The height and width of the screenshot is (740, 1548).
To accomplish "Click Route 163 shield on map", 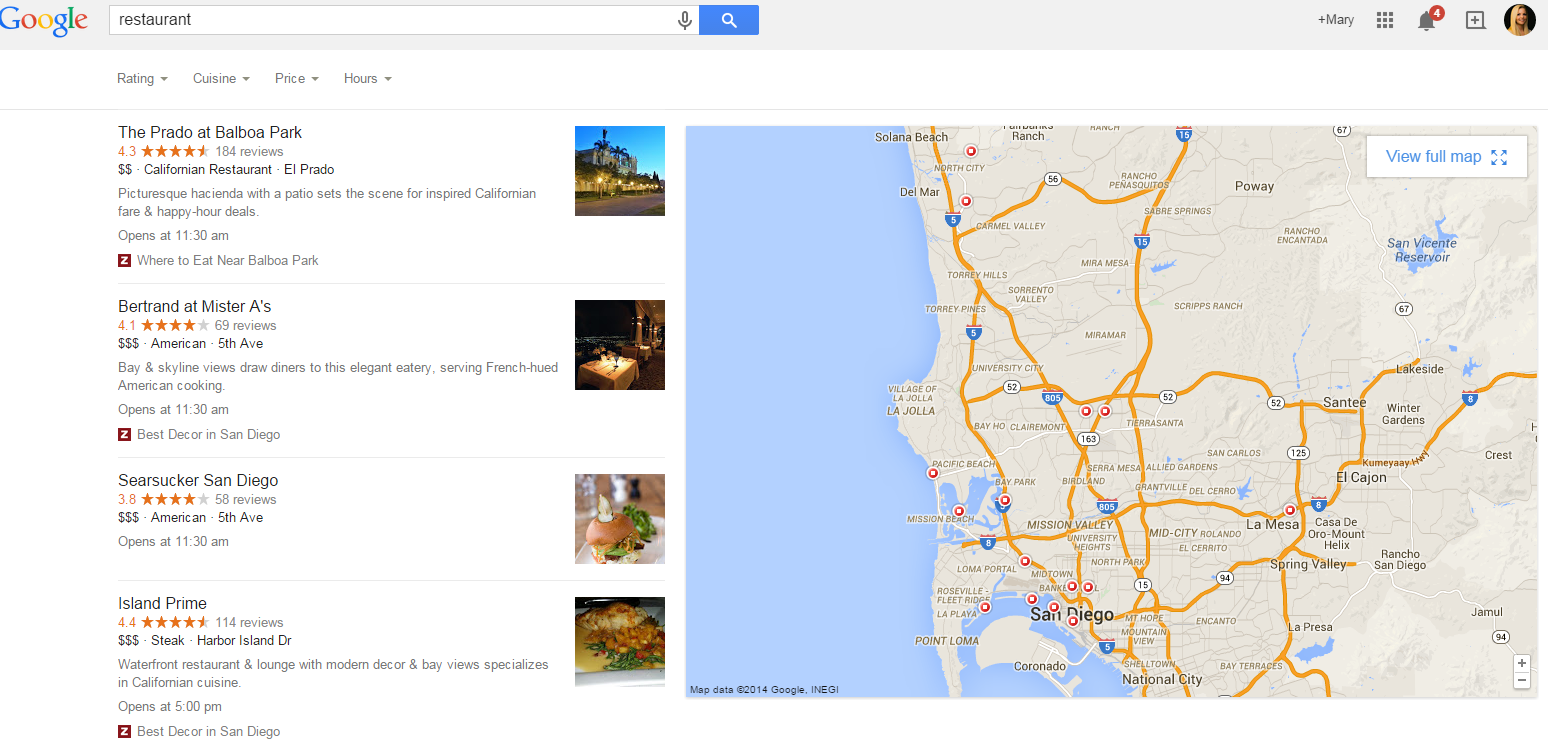I will (x=1089, y=438).
